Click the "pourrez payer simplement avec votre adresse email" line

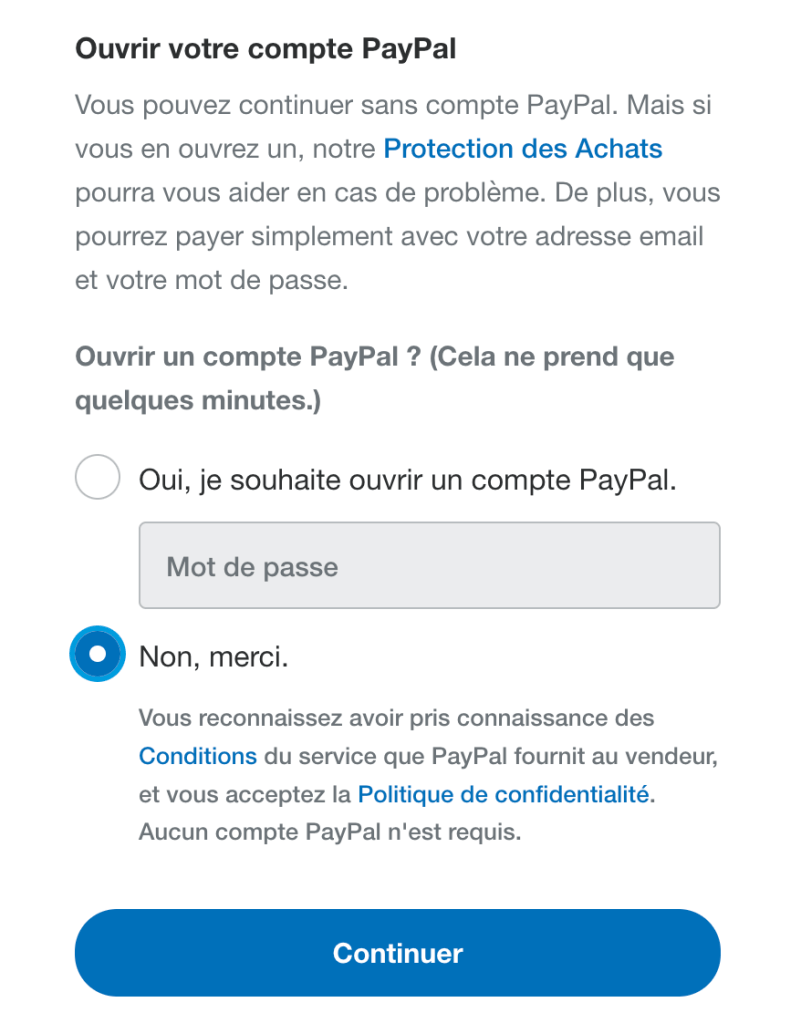coord(389,237)
